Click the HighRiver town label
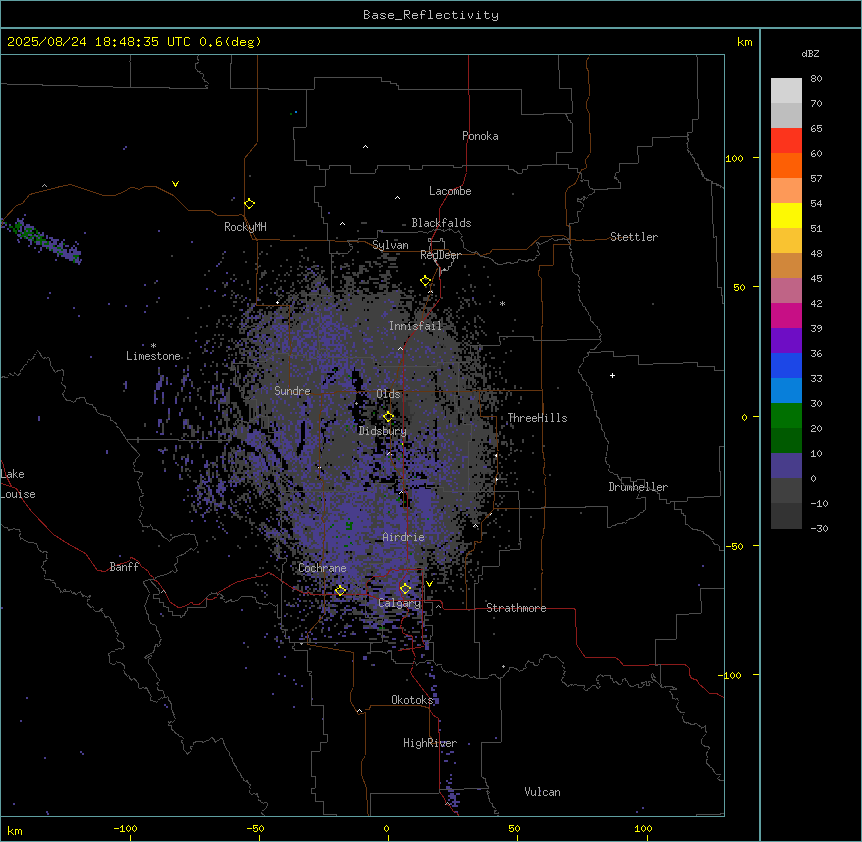 430,743
